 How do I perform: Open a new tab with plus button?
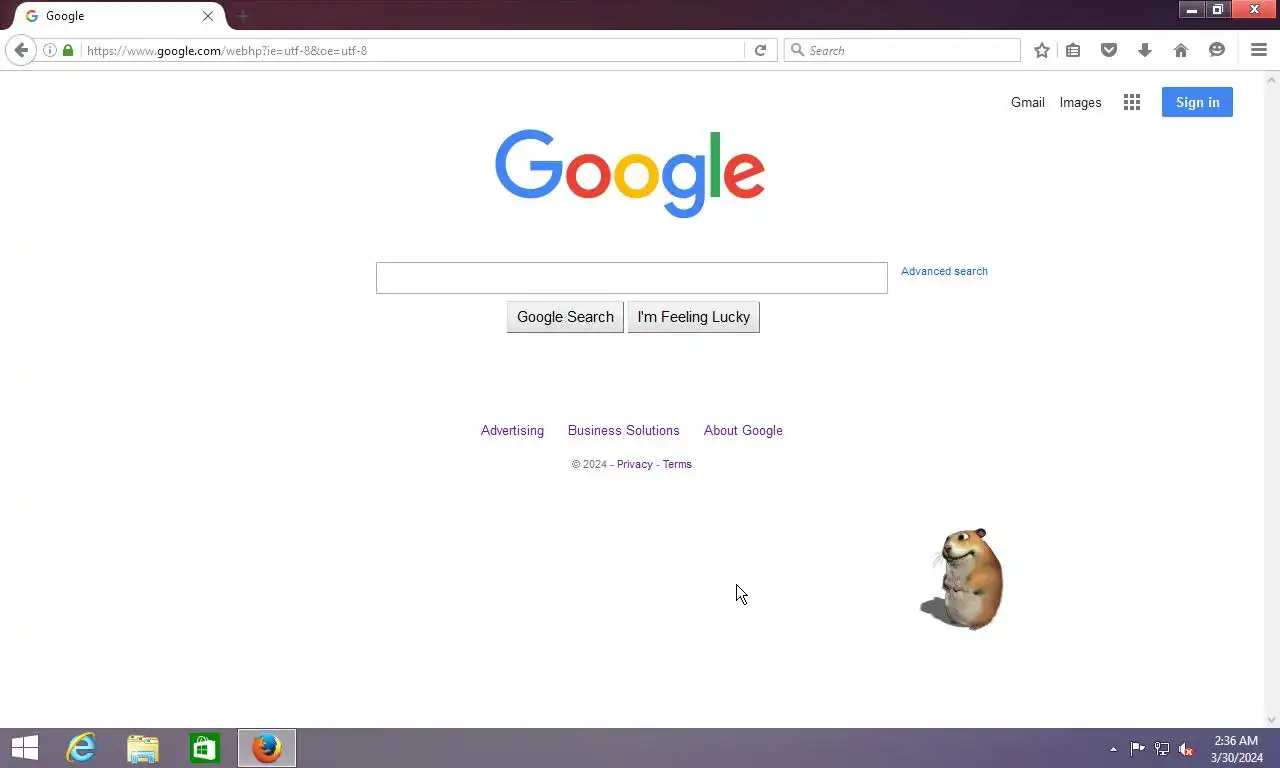coord(243,16)
